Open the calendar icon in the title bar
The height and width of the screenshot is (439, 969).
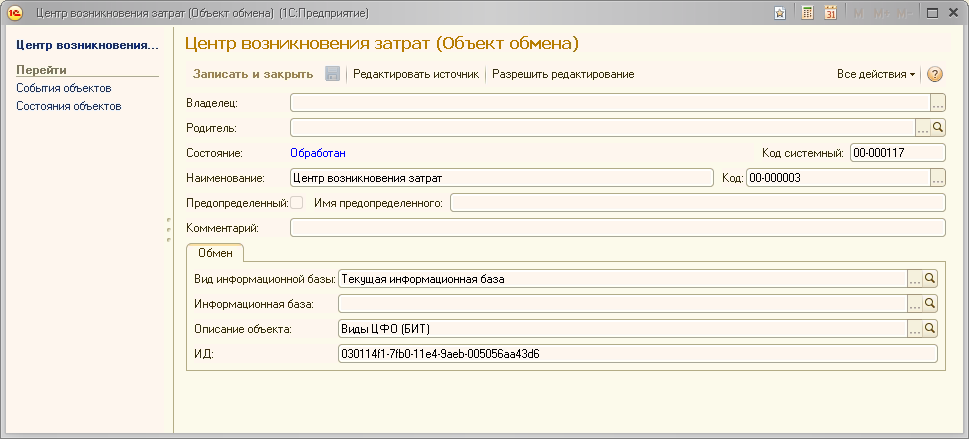830,13
